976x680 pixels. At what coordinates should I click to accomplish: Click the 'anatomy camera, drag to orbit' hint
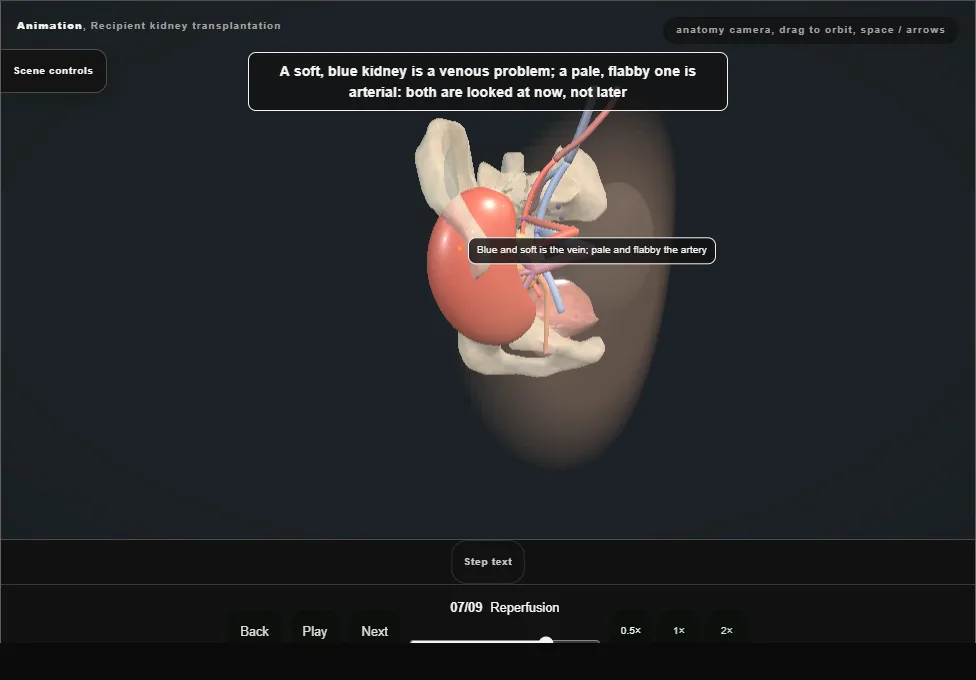click(810, 30)
